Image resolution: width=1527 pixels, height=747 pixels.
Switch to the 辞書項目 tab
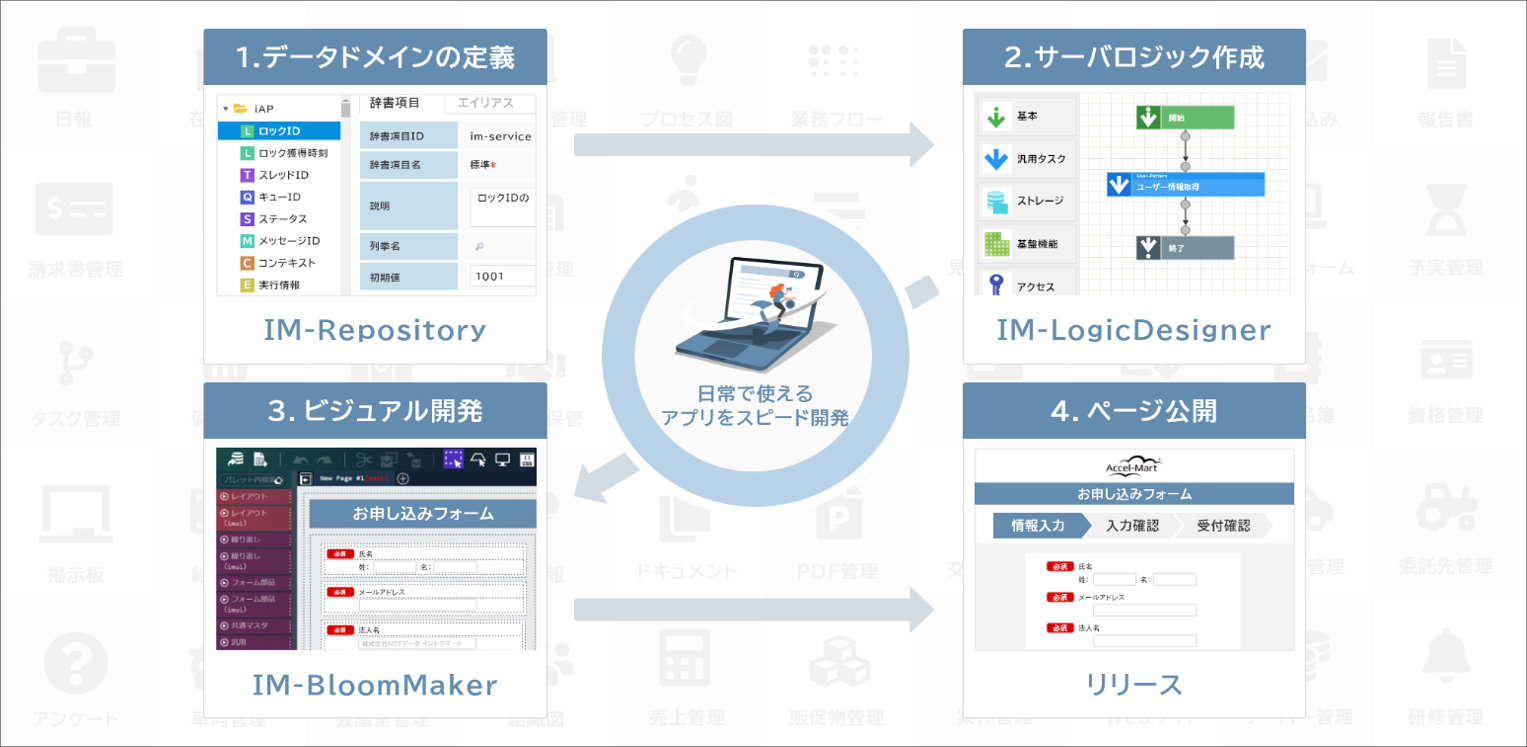pyautogui.click(x=394, y=103)
